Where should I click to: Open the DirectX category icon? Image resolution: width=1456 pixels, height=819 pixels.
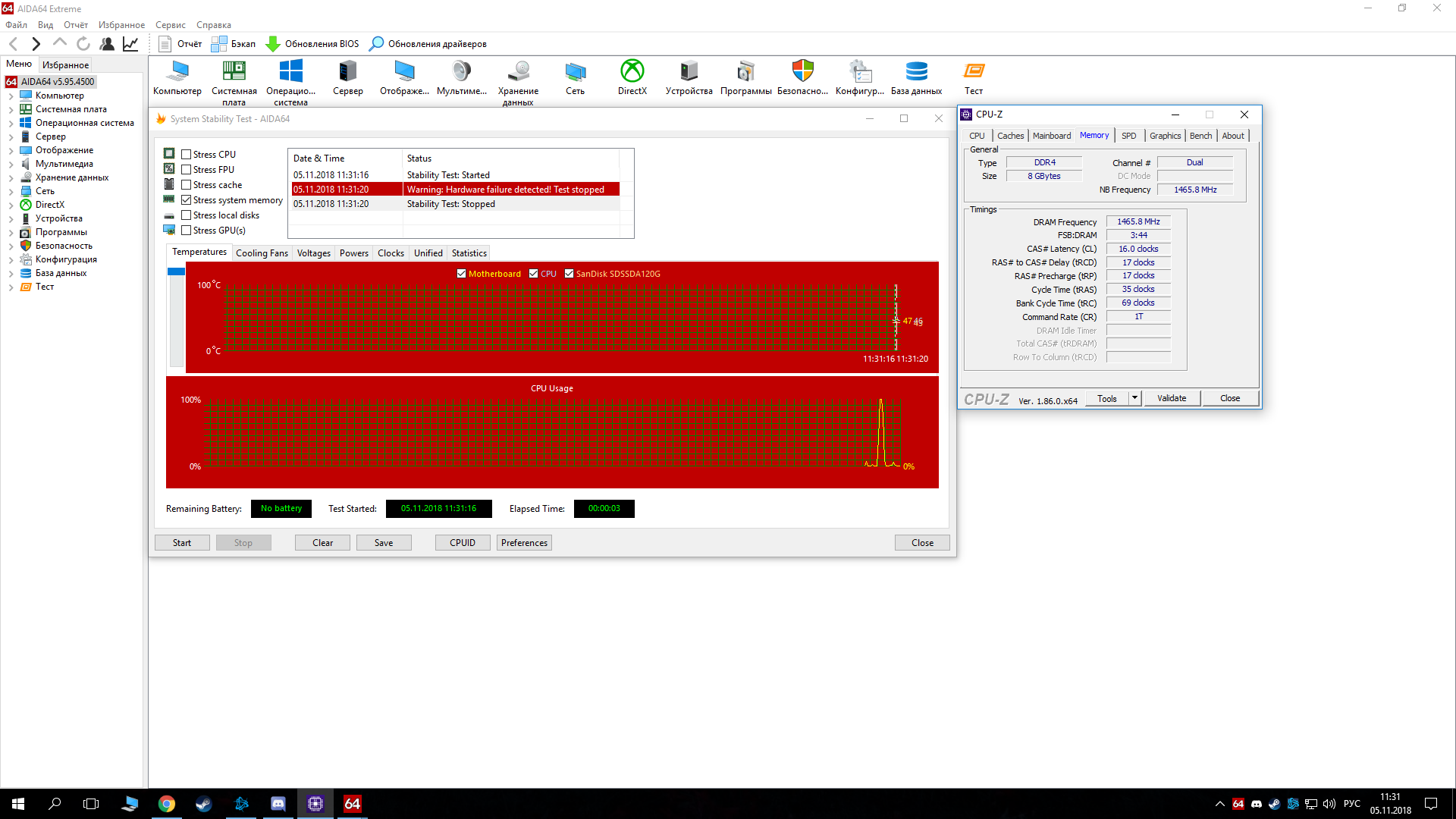[x=632, y=71]
